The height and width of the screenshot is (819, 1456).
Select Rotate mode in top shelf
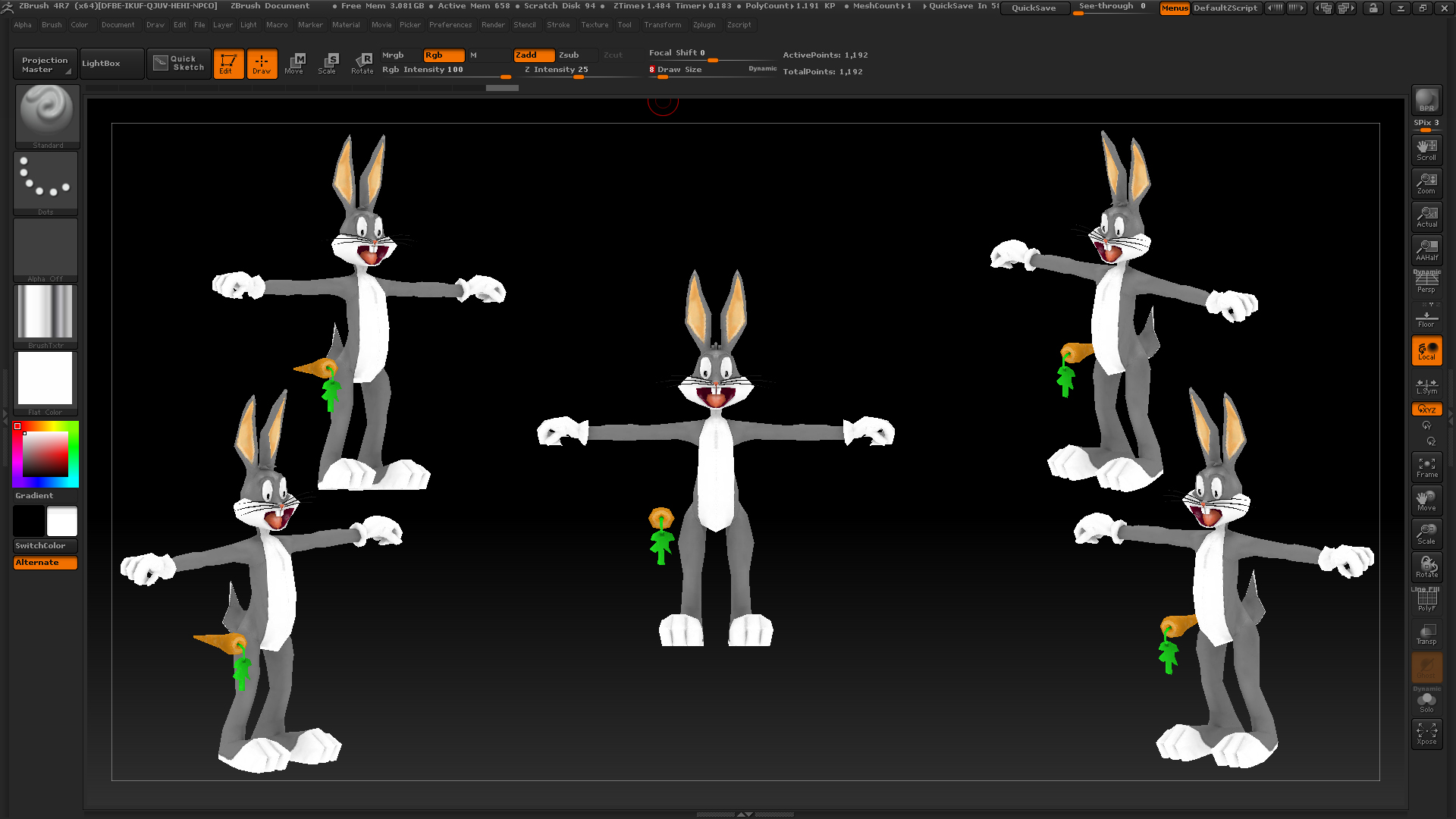click(x=362, y=64)
